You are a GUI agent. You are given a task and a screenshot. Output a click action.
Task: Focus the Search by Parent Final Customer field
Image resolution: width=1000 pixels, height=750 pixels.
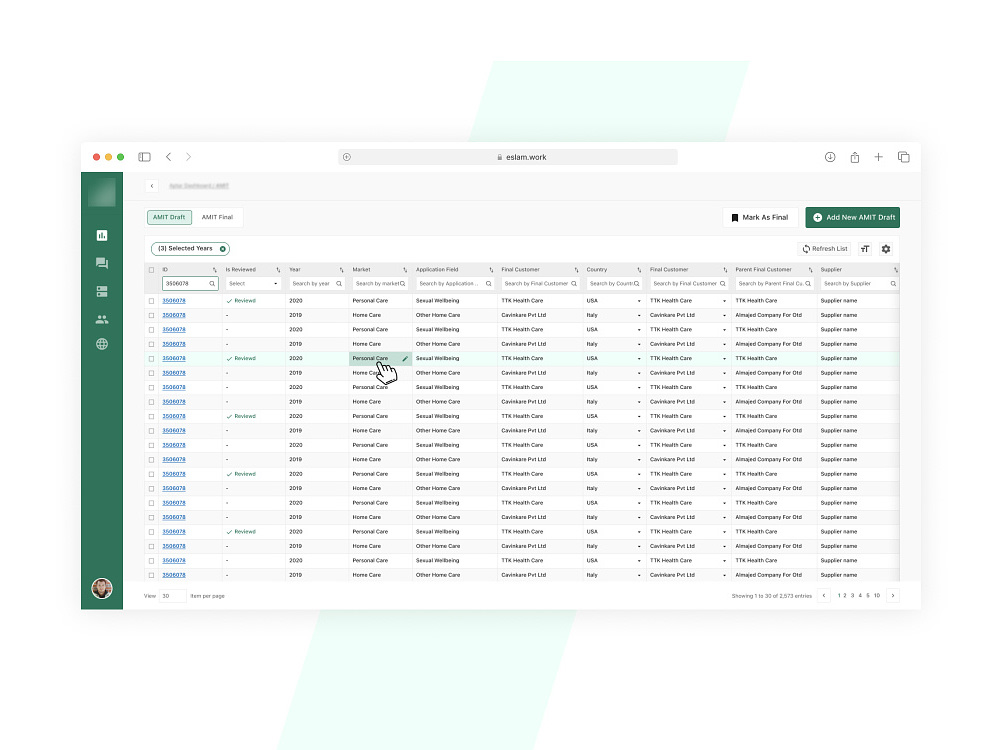click(775, 284)
